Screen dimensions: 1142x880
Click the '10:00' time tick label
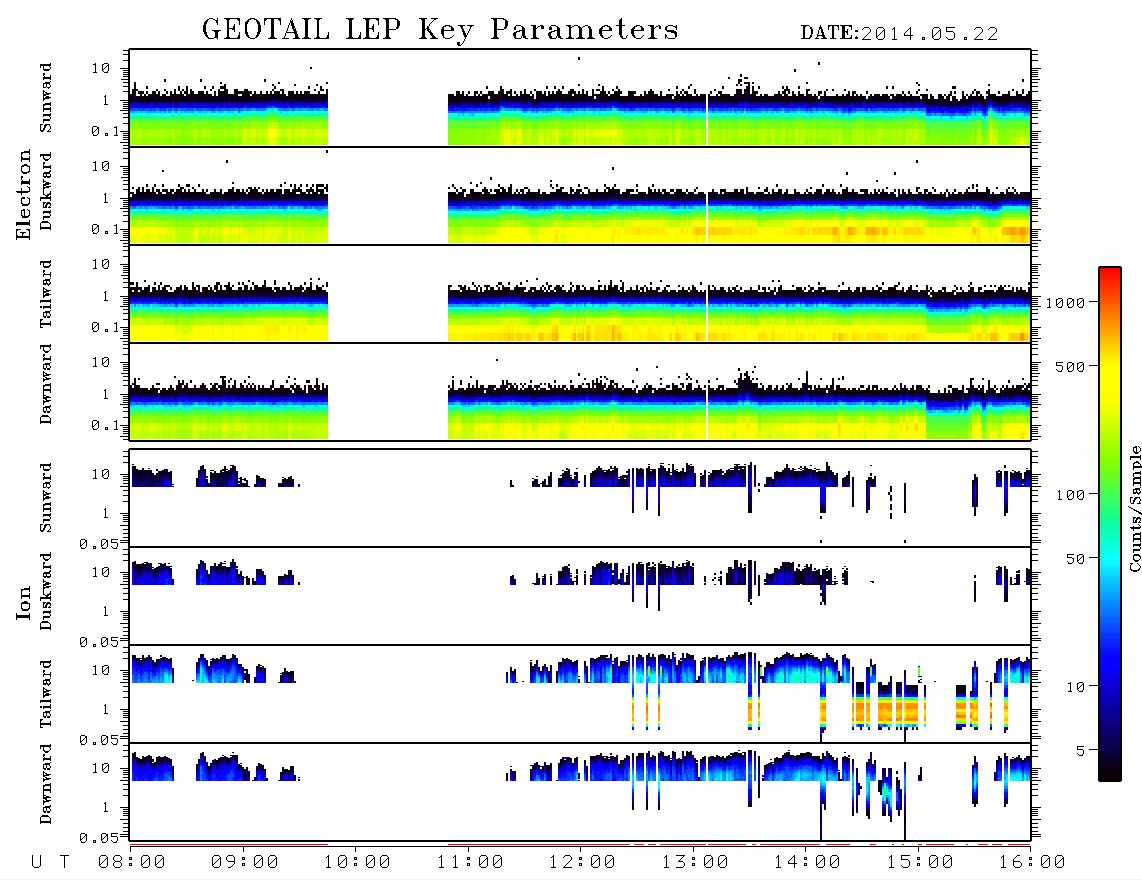pyautogui.click(x=357, y=862)
